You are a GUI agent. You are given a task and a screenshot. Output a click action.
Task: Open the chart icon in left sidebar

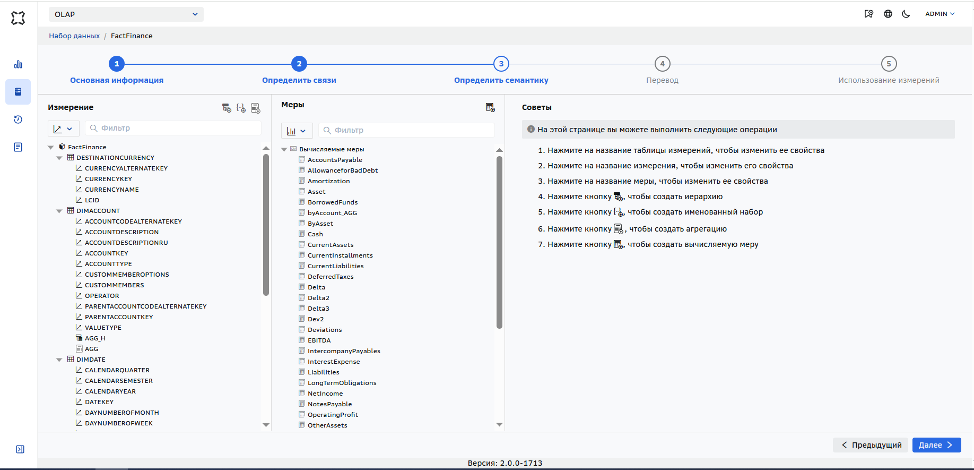[x=18, y=64]
